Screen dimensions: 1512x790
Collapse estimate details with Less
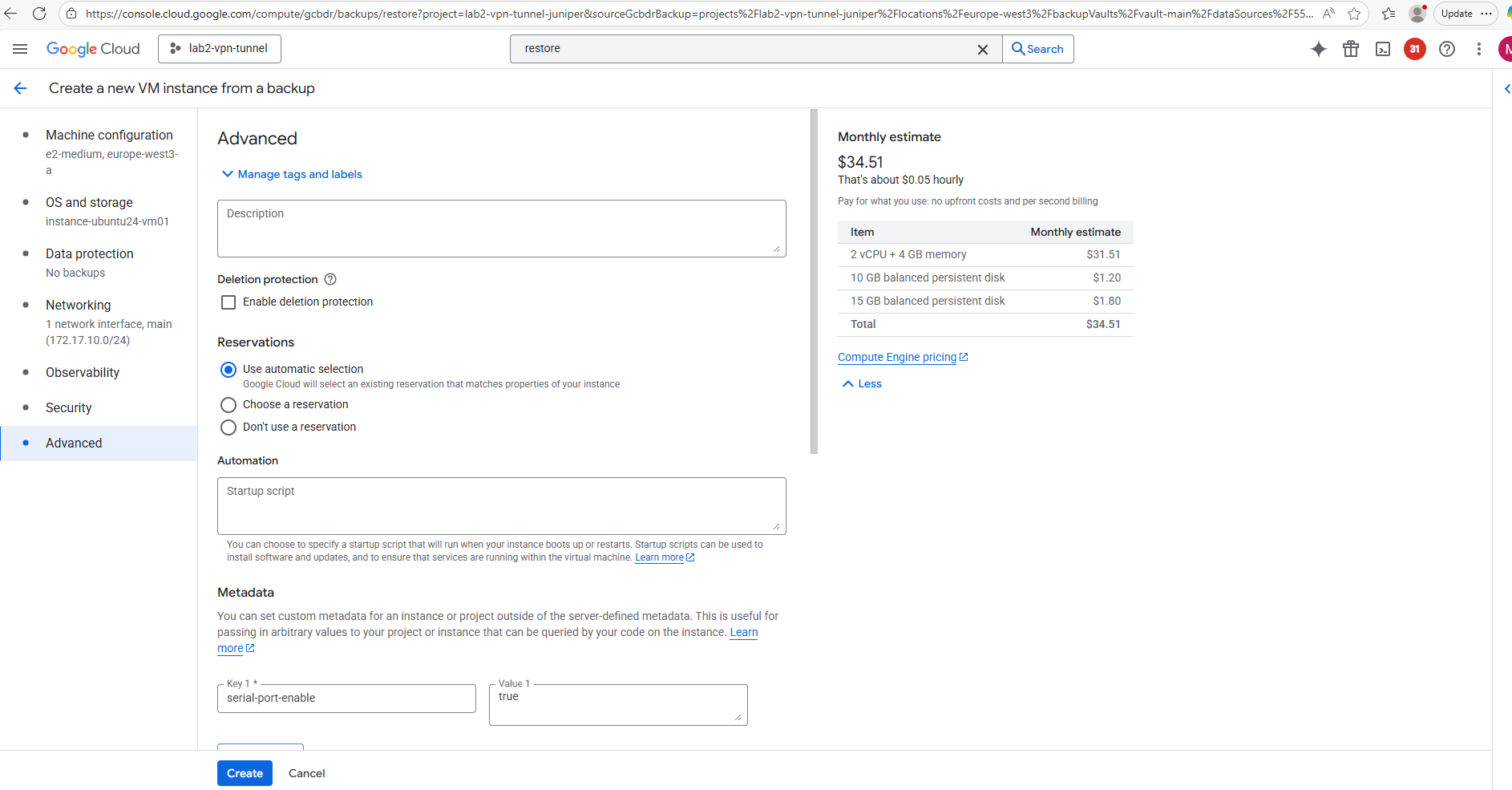pos(862,384)
